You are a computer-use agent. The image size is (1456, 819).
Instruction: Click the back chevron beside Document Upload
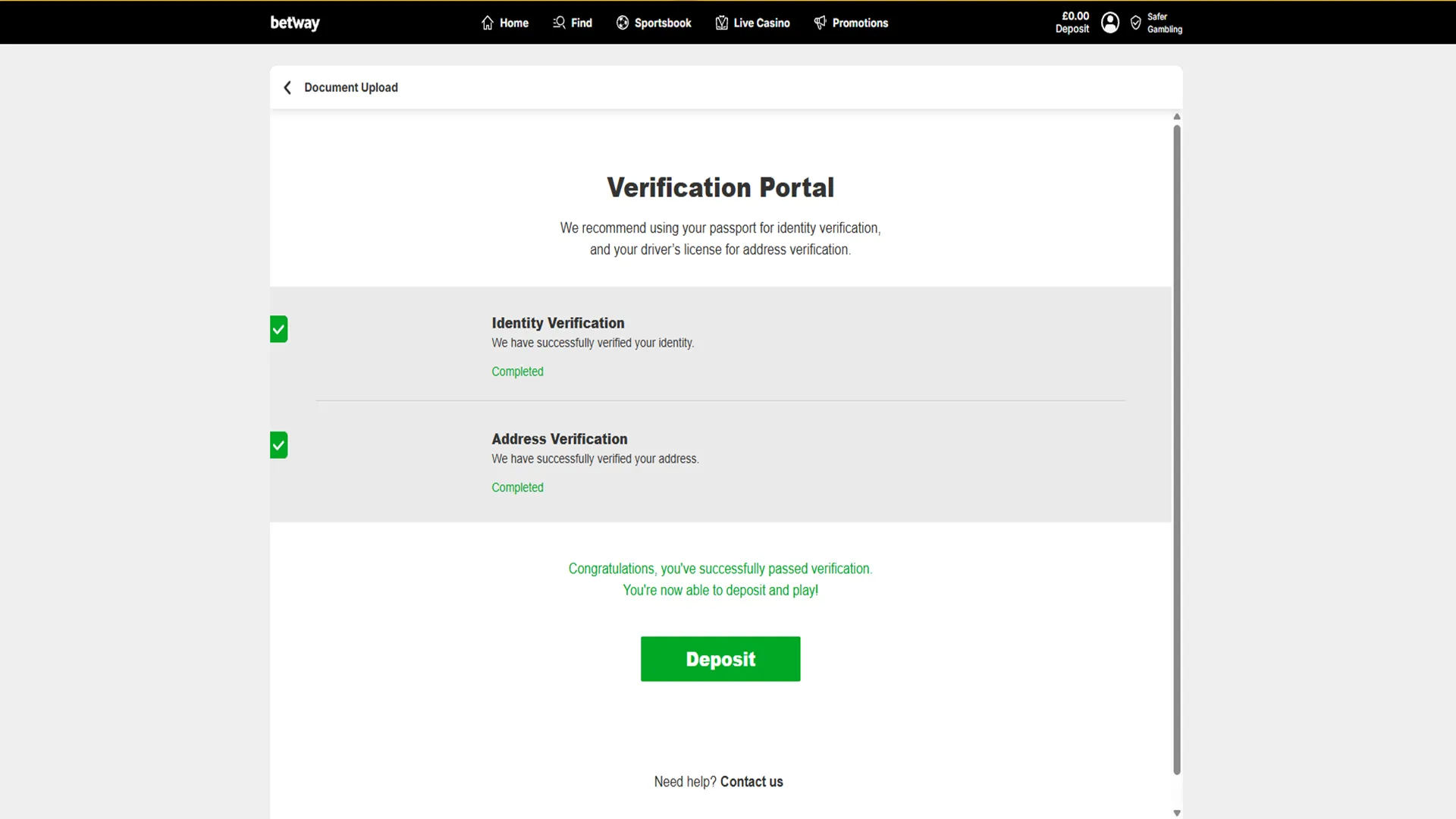(287, 87)
